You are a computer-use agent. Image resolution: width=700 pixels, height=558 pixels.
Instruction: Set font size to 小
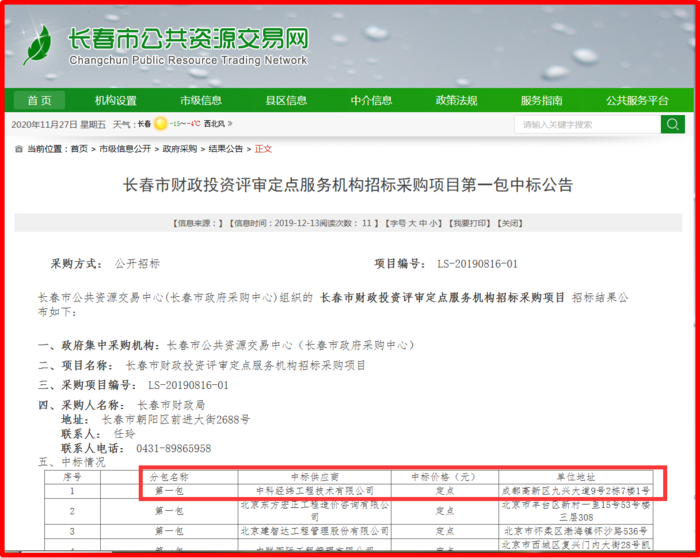click(x=433, y=223)
